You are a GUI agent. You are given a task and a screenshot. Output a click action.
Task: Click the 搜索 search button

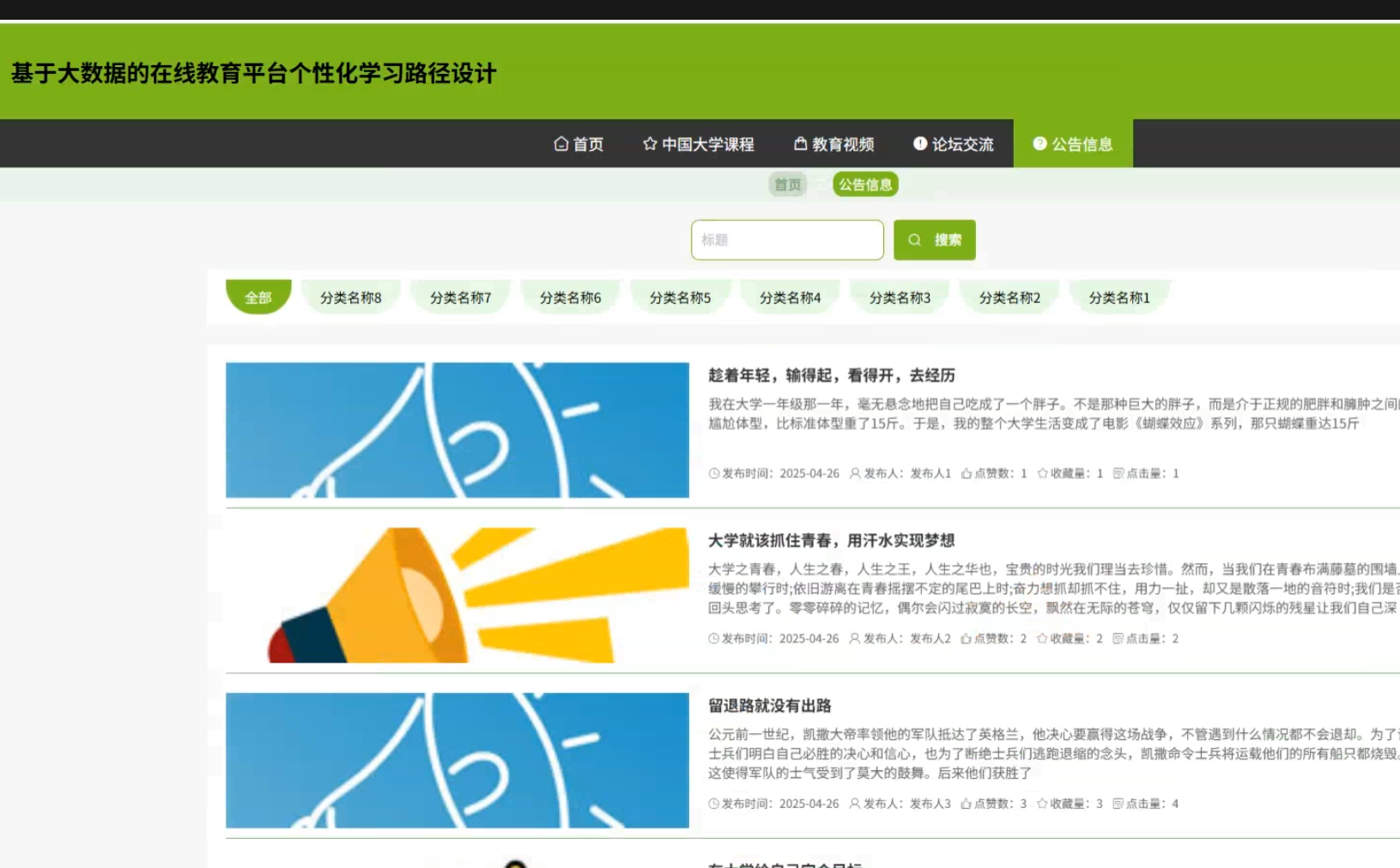(935, 240)
